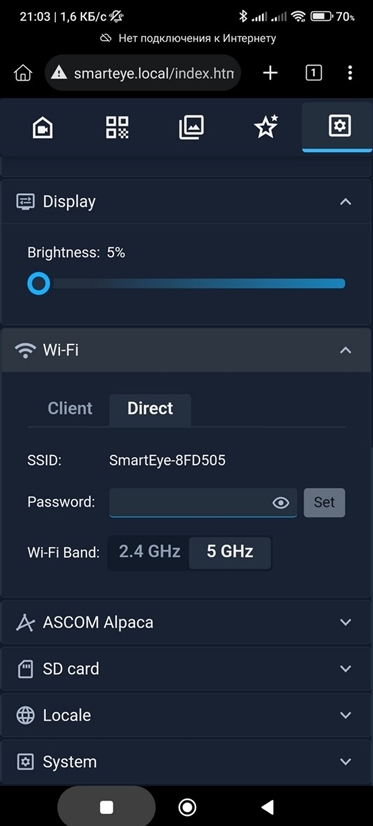Select the 2.4 GHz Wi-Fi band
Image resolution: width=373 pixels, height=826 pixels.
(x=150, y=552)
